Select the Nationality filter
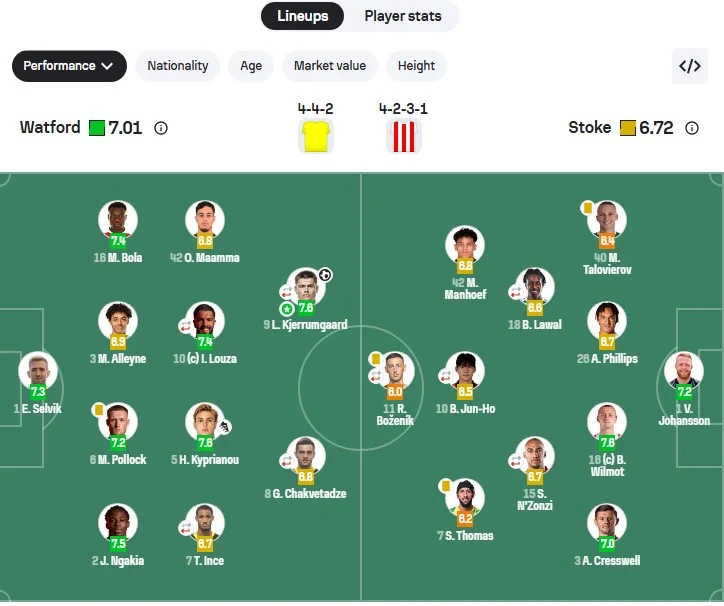Screen dimensions: 724x606 click(x=178, y=66)
